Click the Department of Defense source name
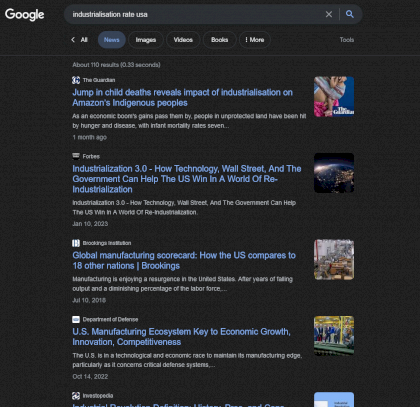420x407 pixels. [x=110, y=319]
